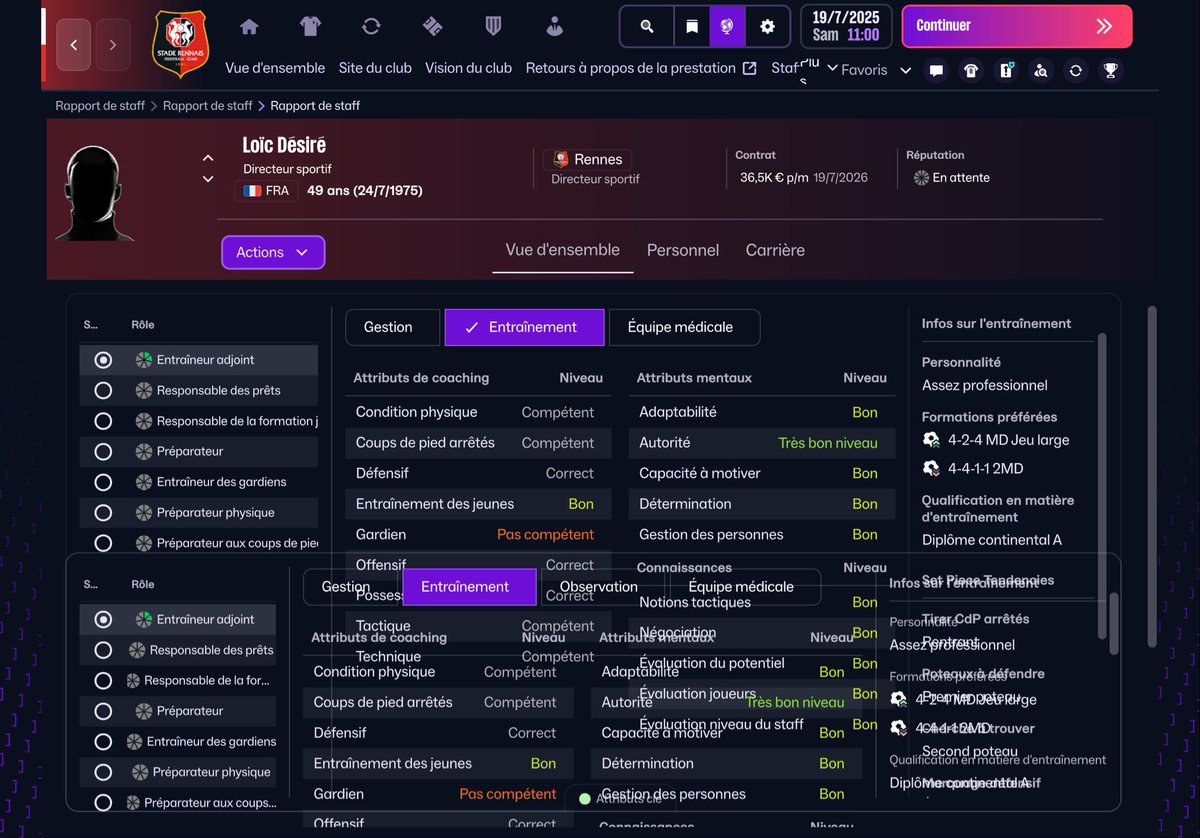Open the shield club icon in top navigation

coord(493,27)
